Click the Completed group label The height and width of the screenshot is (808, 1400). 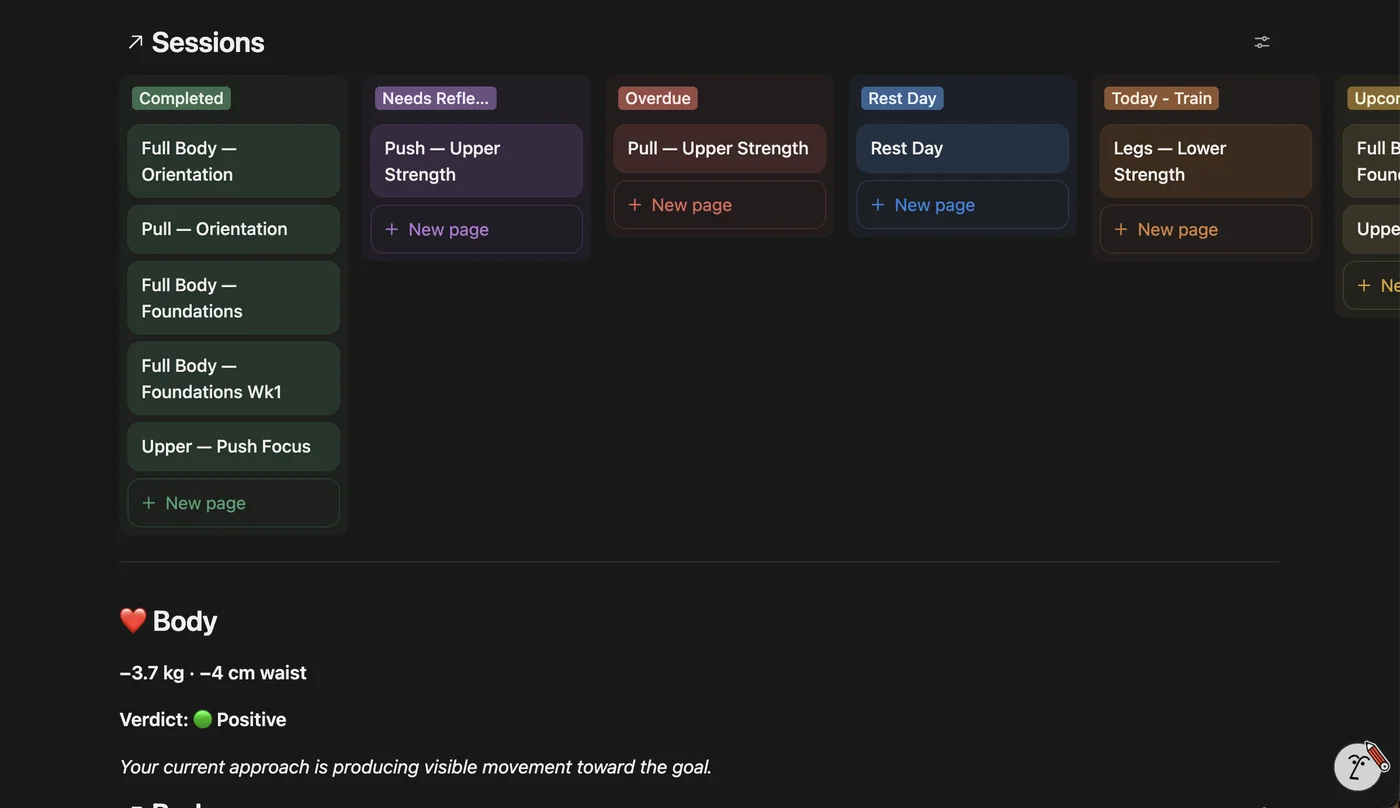(181, 98)
